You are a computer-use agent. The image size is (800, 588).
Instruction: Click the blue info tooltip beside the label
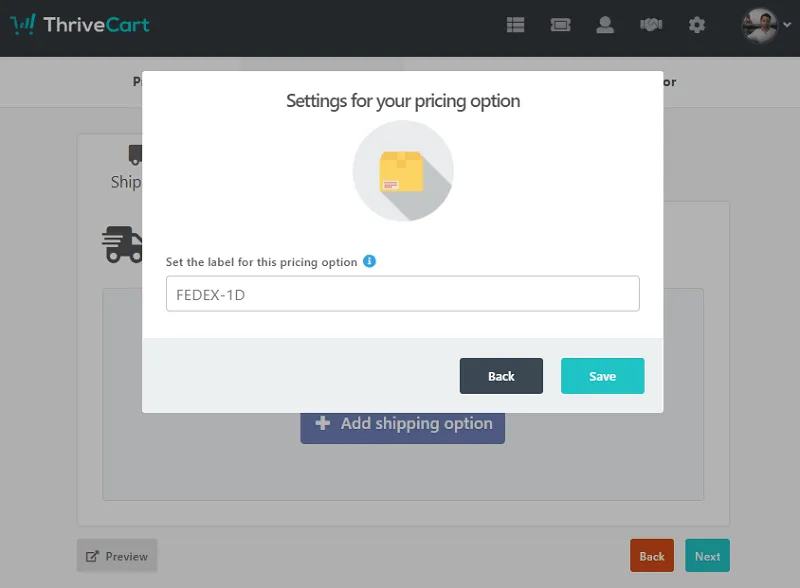370,261
